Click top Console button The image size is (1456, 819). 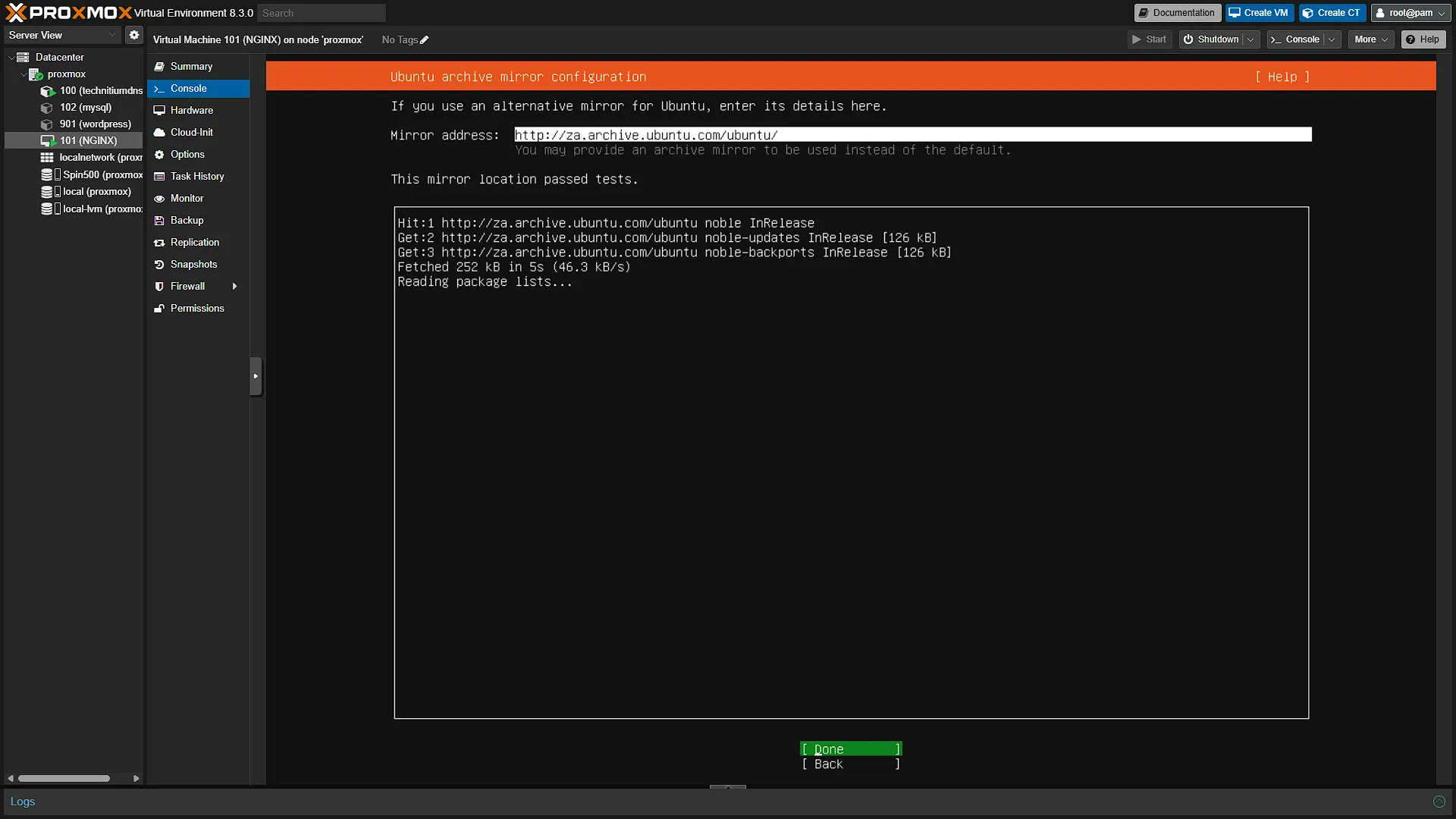coord(1296,39)
